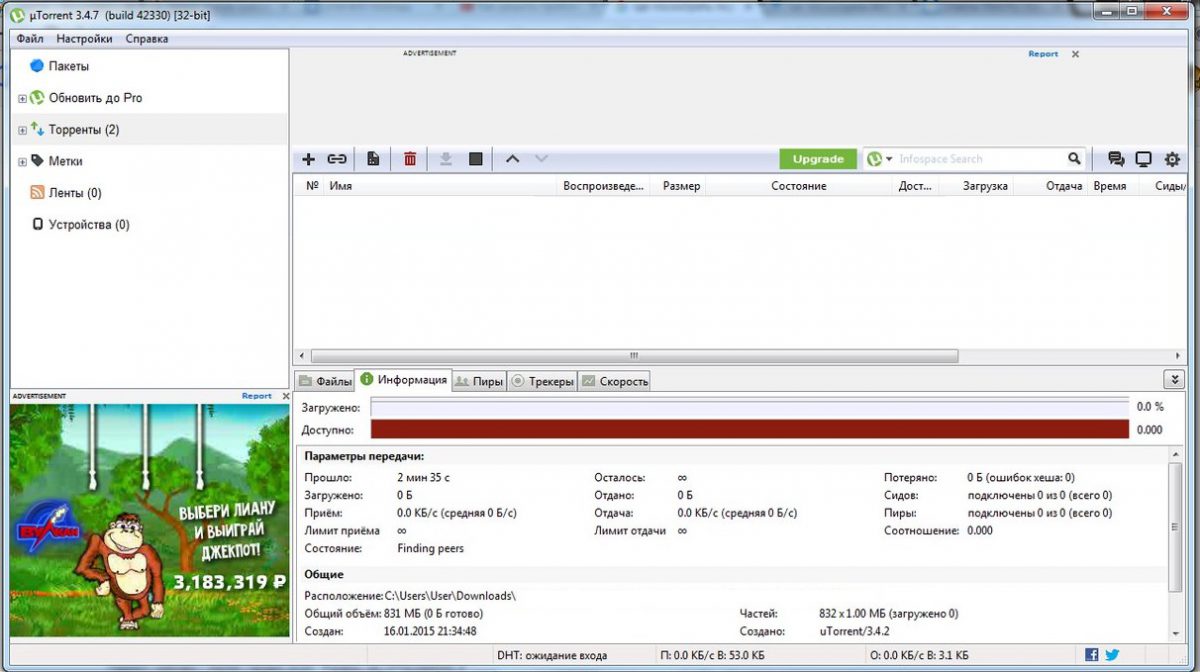This screenshot has width=1200, height=672.
Task: Click the upload speed status О: 0.0 КБ/с
Action: coord(919,656)
